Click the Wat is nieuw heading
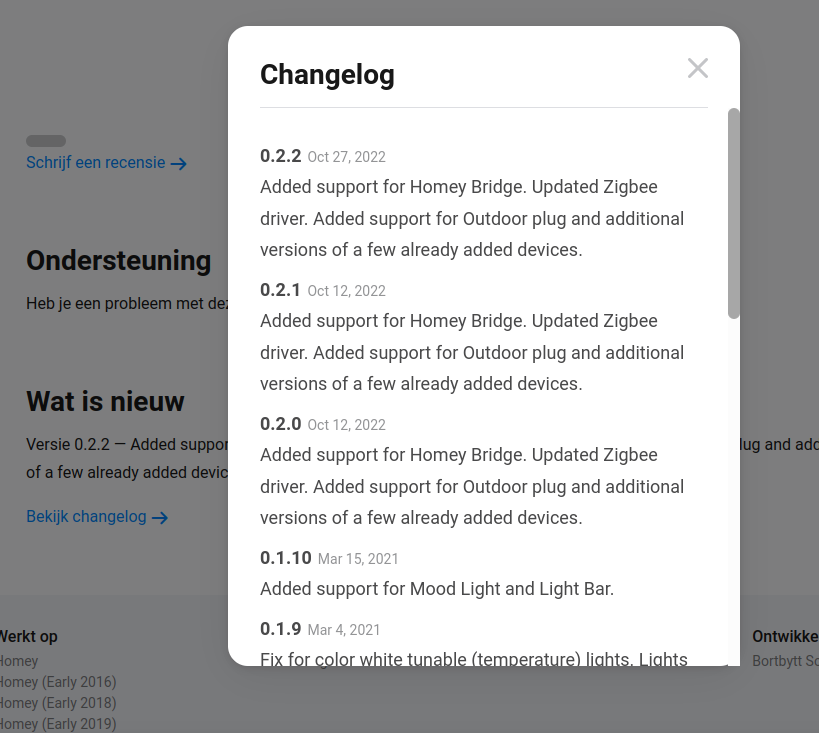Screen dimensions: 819x733 coord(105,402)
